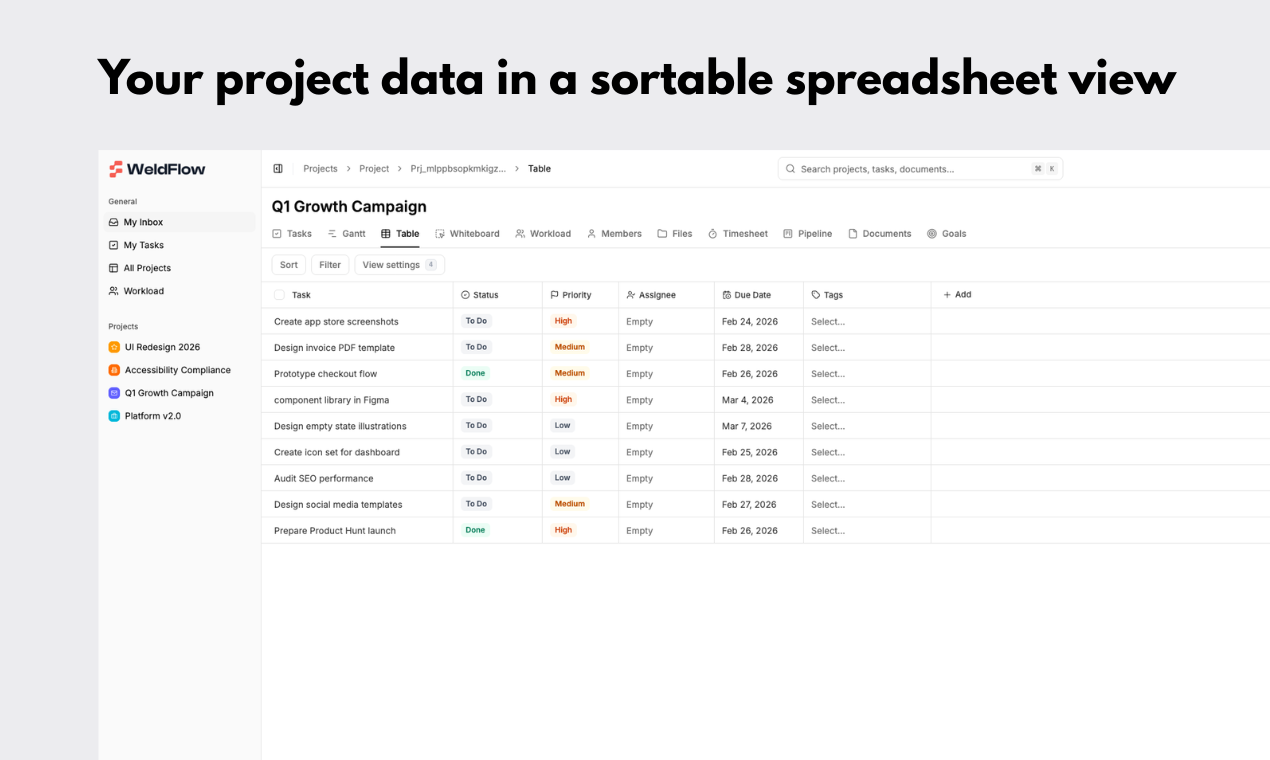This screenshot has width=1270, height=760.
Task: Click the Filter button
Action: (330, 264)
